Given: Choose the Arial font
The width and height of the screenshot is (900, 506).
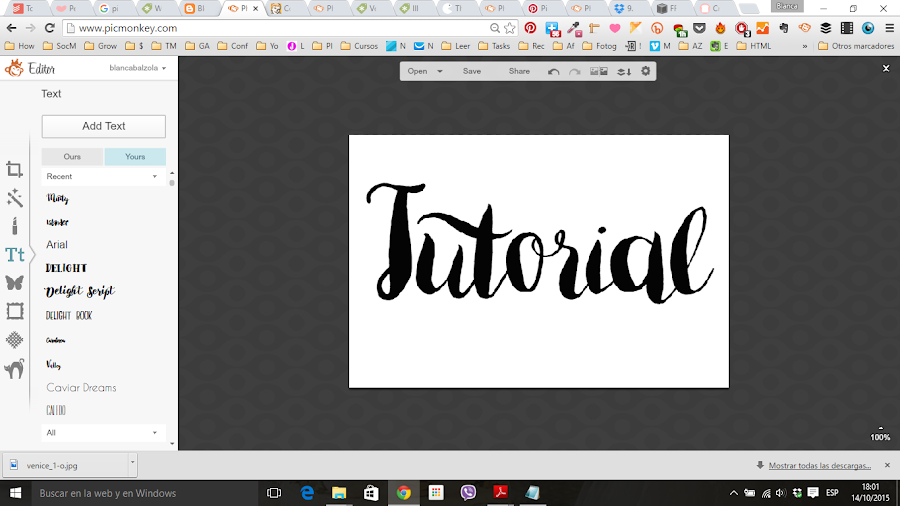Looking at the screenshot, I should pyautogui.click(x=57, y=245).
